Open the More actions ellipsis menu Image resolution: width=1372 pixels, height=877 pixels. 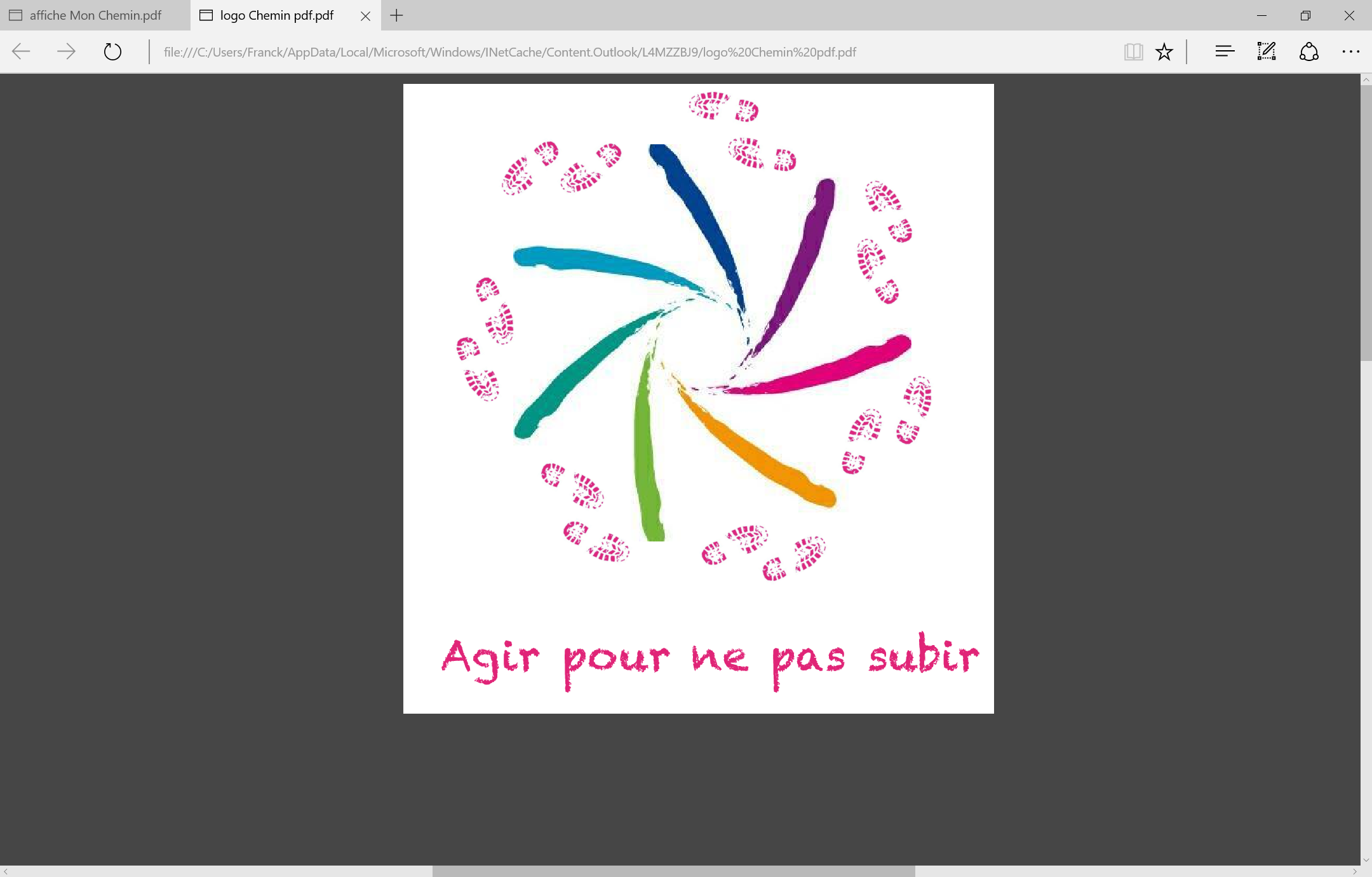coord(1350,51)
